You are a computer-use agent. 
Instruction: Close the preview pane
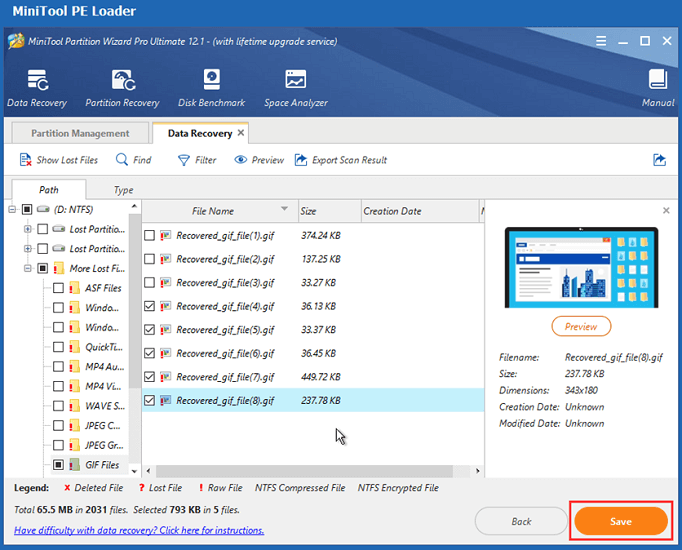[666, 210]
